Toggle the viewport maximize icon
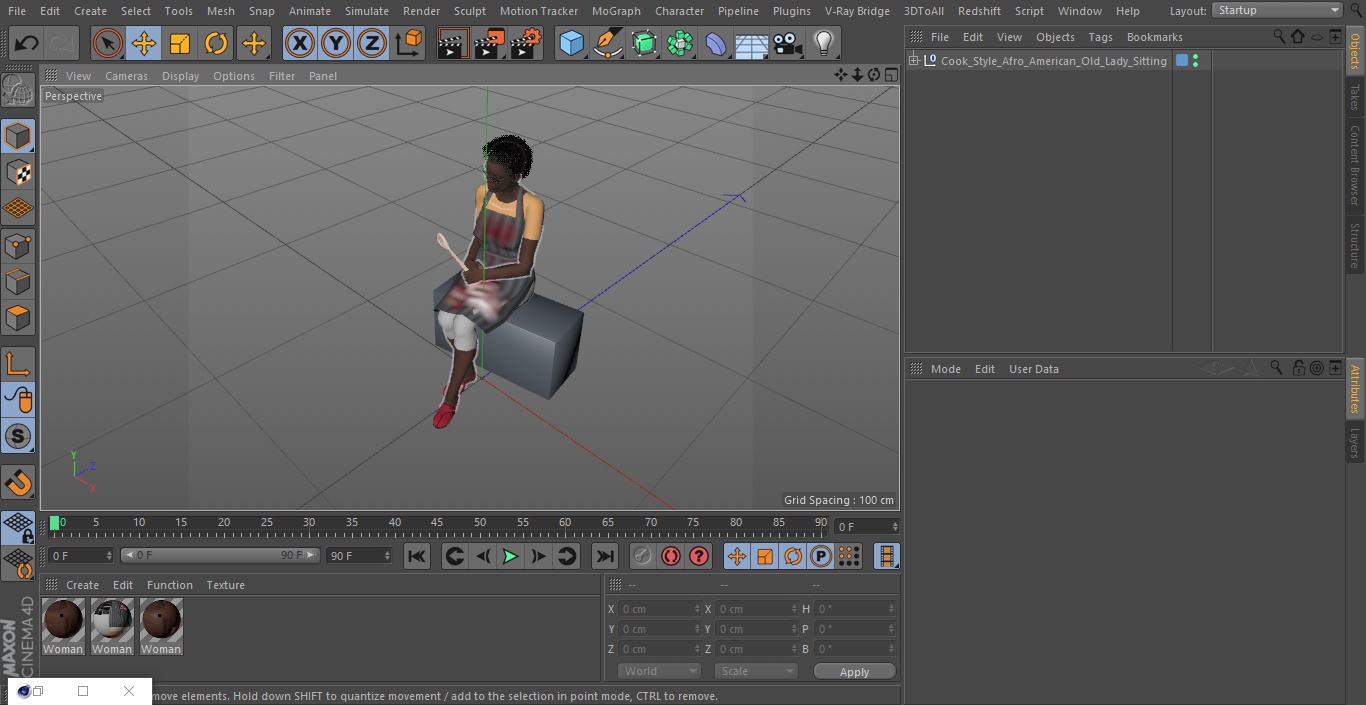Screen dimensions: 1366x705 (x=890, y=75)
